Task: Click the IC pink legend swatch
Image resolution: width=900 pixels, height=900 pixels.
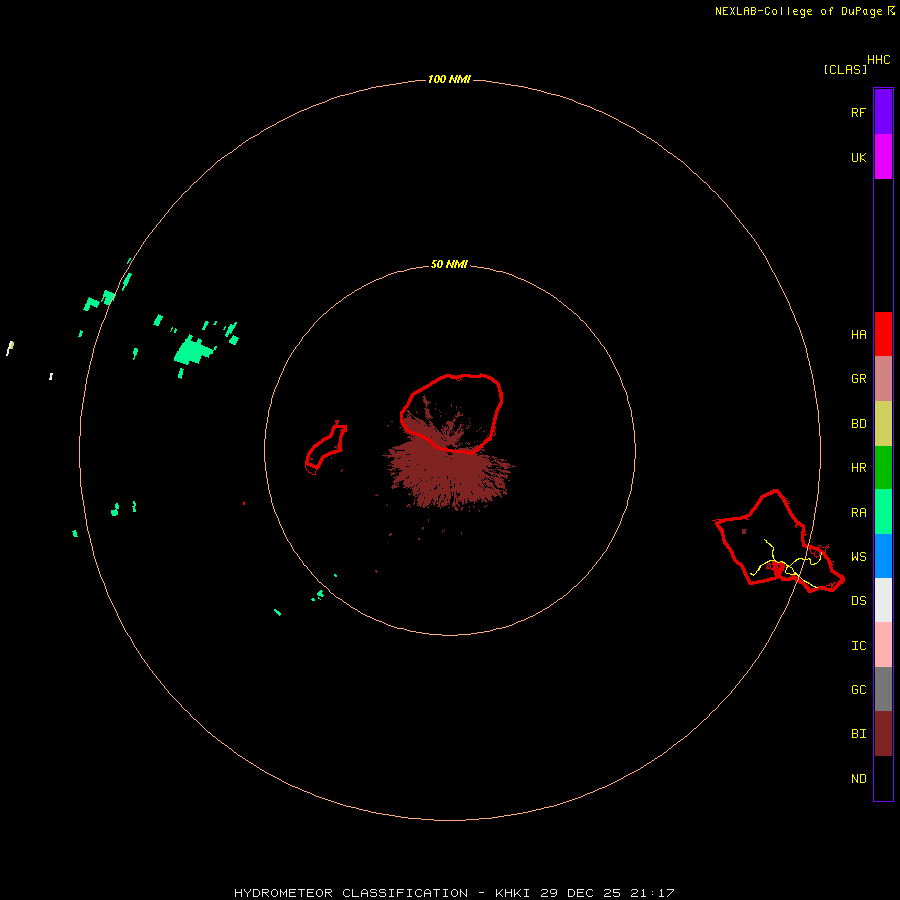Action: click(883, 645)
